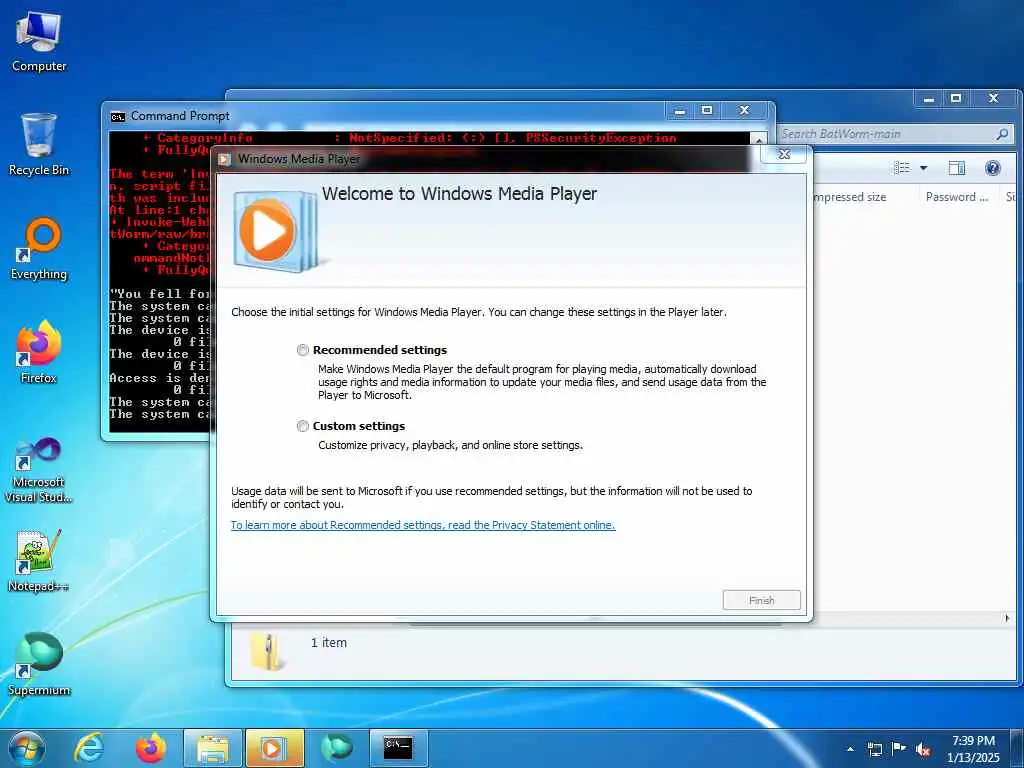Launch Firefox from the desktop shortcut

point(39,353)
